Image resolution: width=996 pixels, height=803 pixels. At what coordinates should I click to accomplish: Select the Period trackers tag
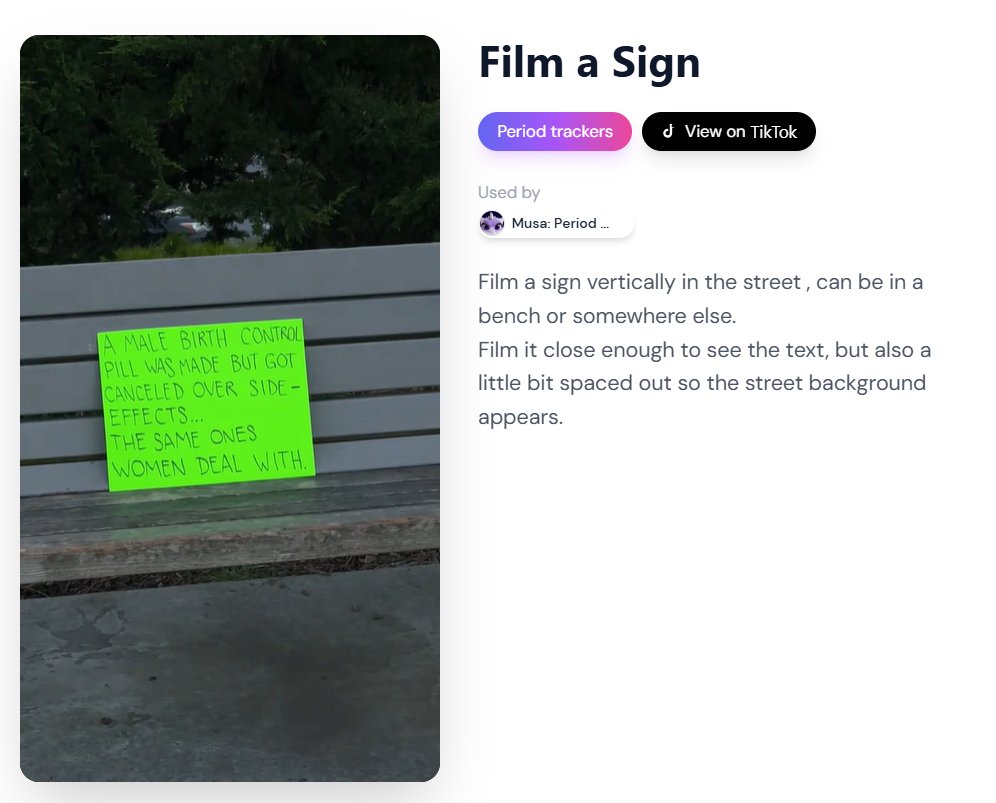(555, 131)
